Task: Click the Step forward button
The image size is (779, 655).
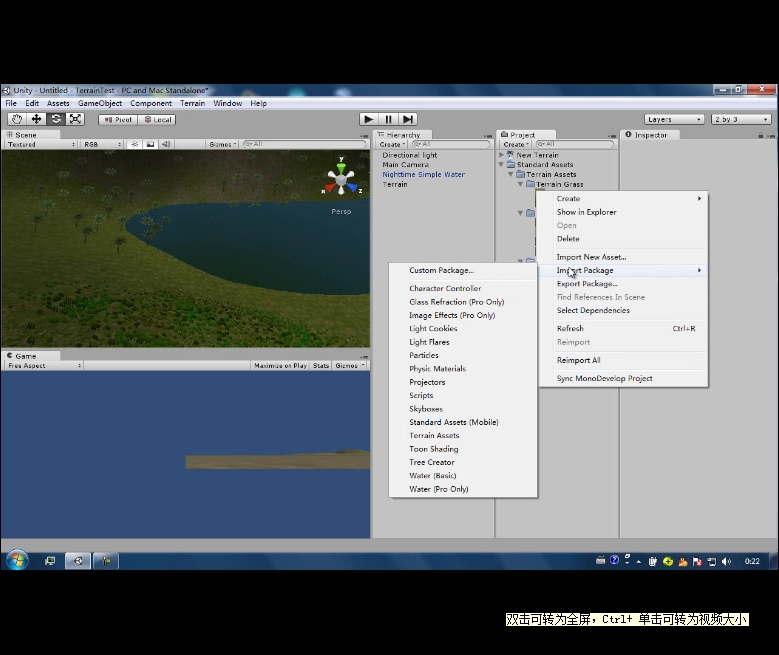Action: [x=407, y=119]
